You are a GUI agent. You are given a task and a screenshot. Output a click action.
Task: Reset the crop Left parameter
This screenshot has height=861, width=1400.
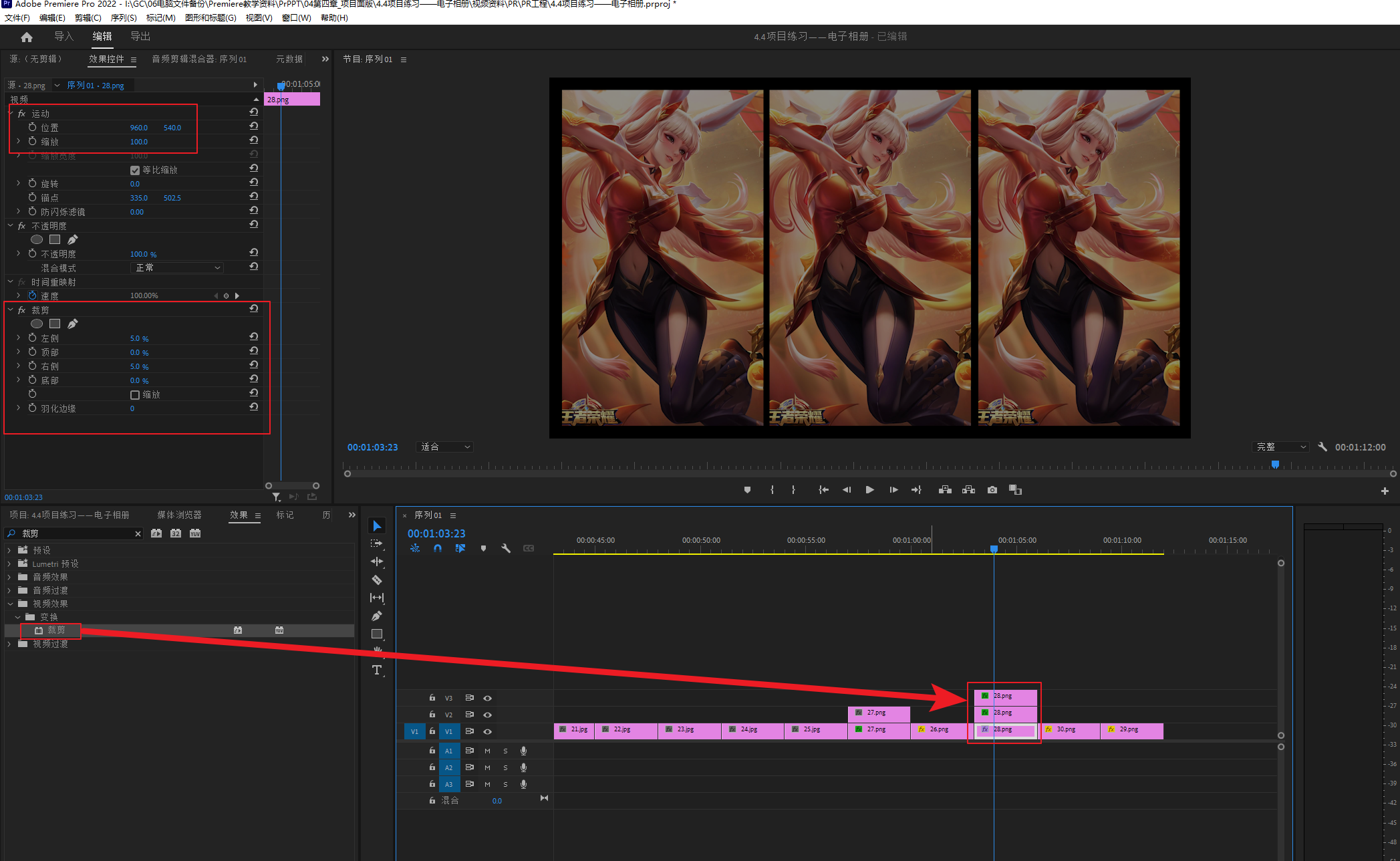(x=254, y=338)
